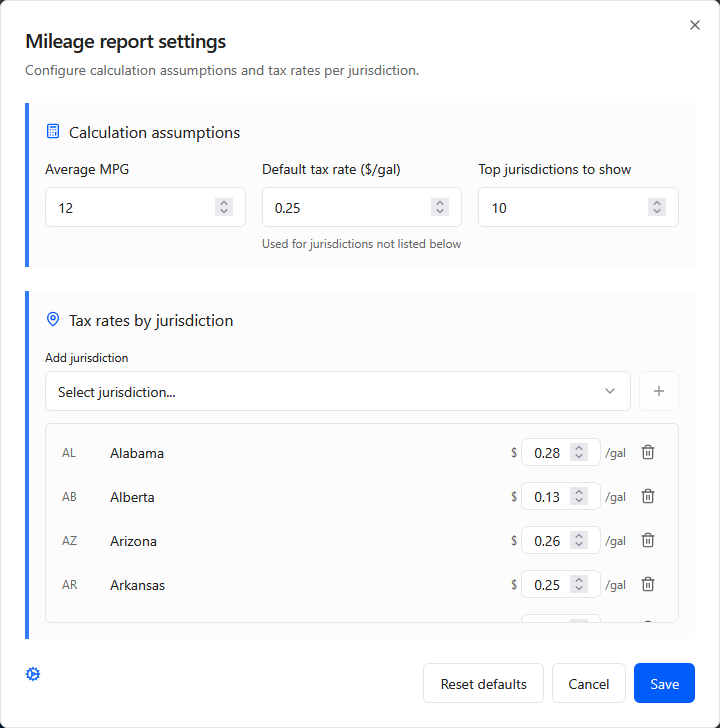The image size is (720, 728).
Task: Focus the Default tax rate field
Action: pos(362,207)
